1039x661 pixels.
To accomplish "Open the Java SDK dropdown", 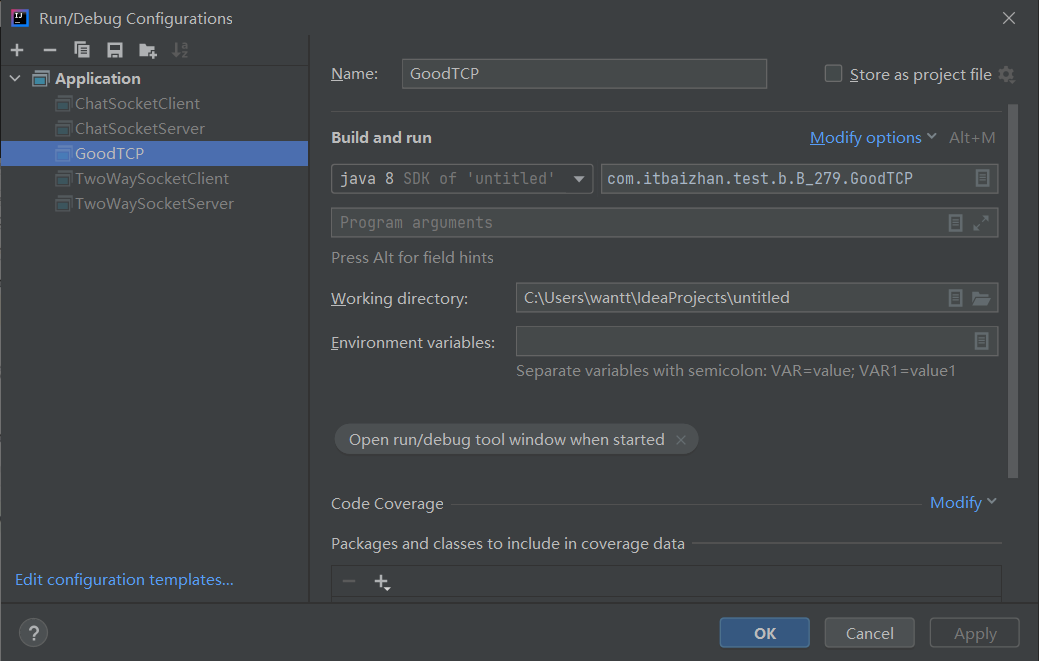I will pyautogui.click(x=462, y=179).
